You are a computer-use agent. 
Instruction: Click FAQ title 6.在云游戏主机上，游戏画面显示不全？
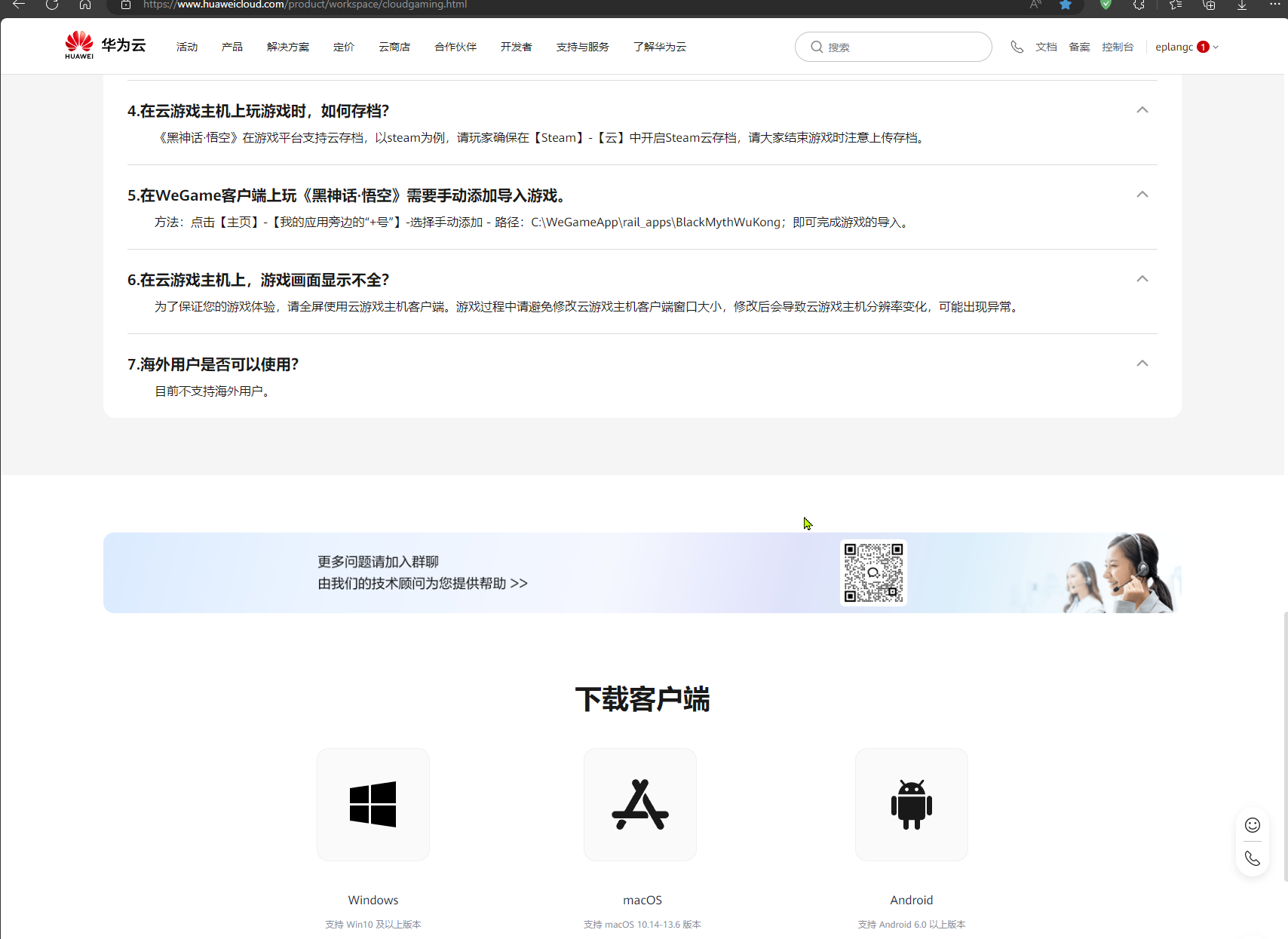tap(258, 280)
